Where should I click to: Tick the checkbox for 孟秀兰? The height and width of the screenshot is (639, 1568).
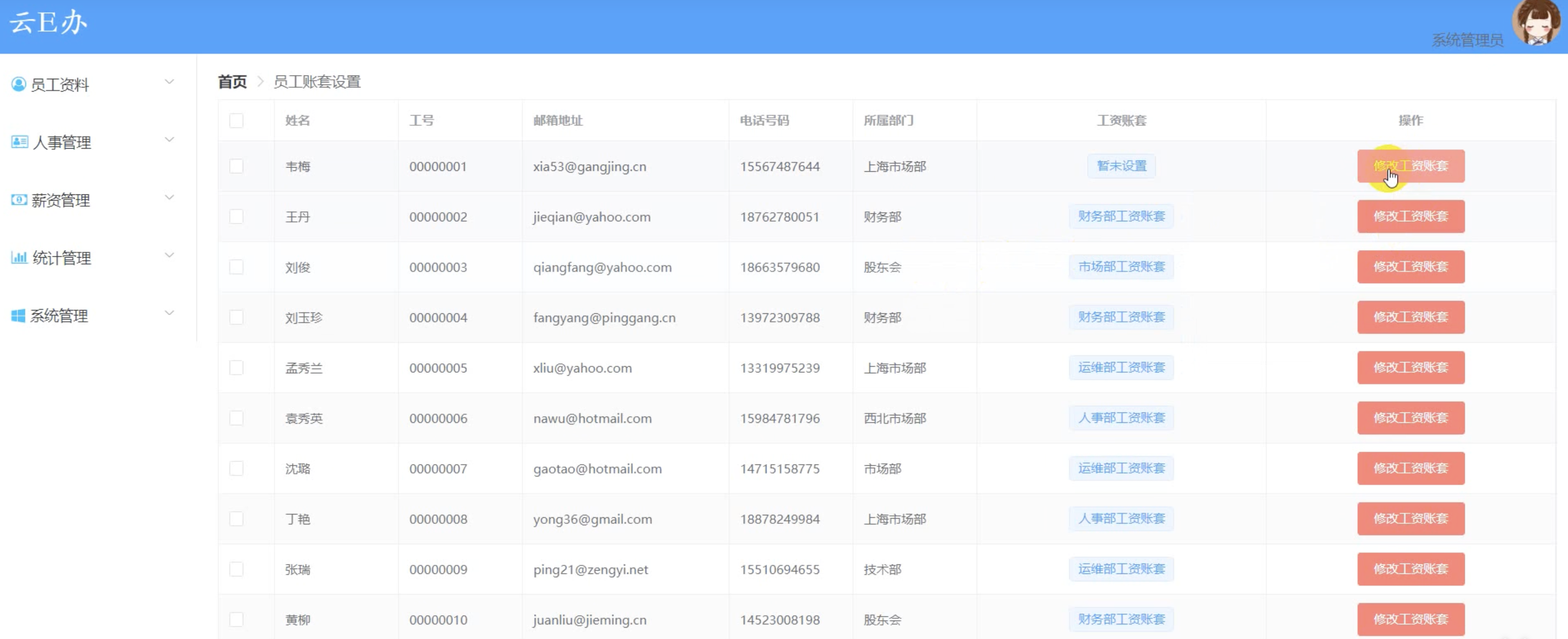pyautogui.click(x=236, y=368)
